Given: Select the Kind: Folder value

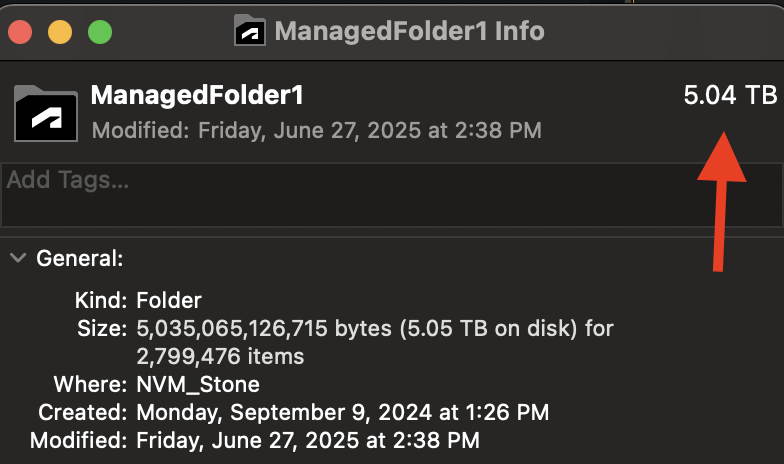Looking at the screenshot, I should (x=169, y=300).
